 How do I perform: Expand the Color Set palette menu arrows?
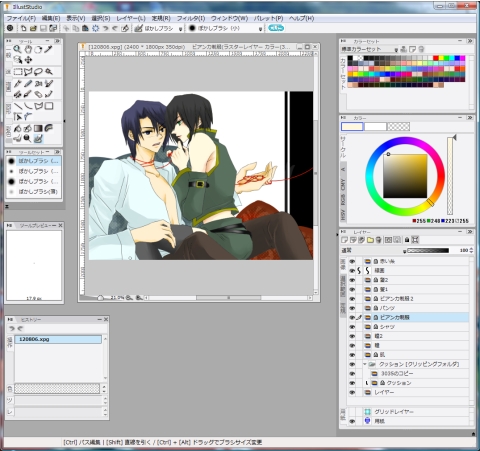[470, 41]
